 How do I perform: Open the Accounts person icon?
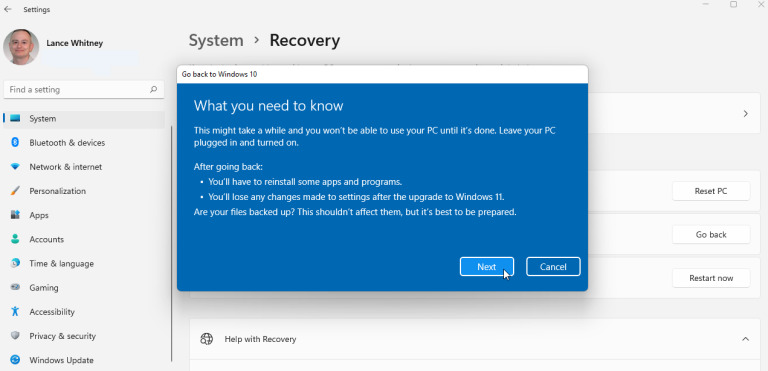[15, 239]
